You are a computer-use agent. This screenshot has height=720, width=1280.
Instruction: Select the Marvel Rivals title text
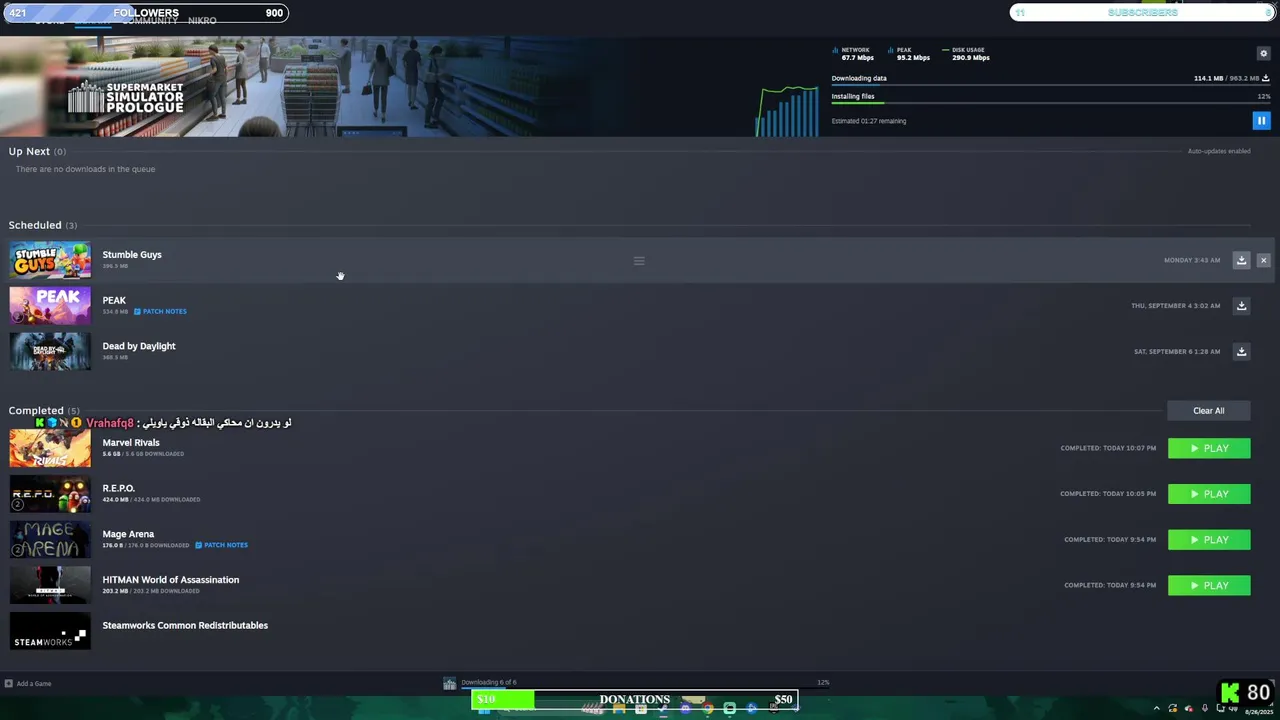[131, 443]
